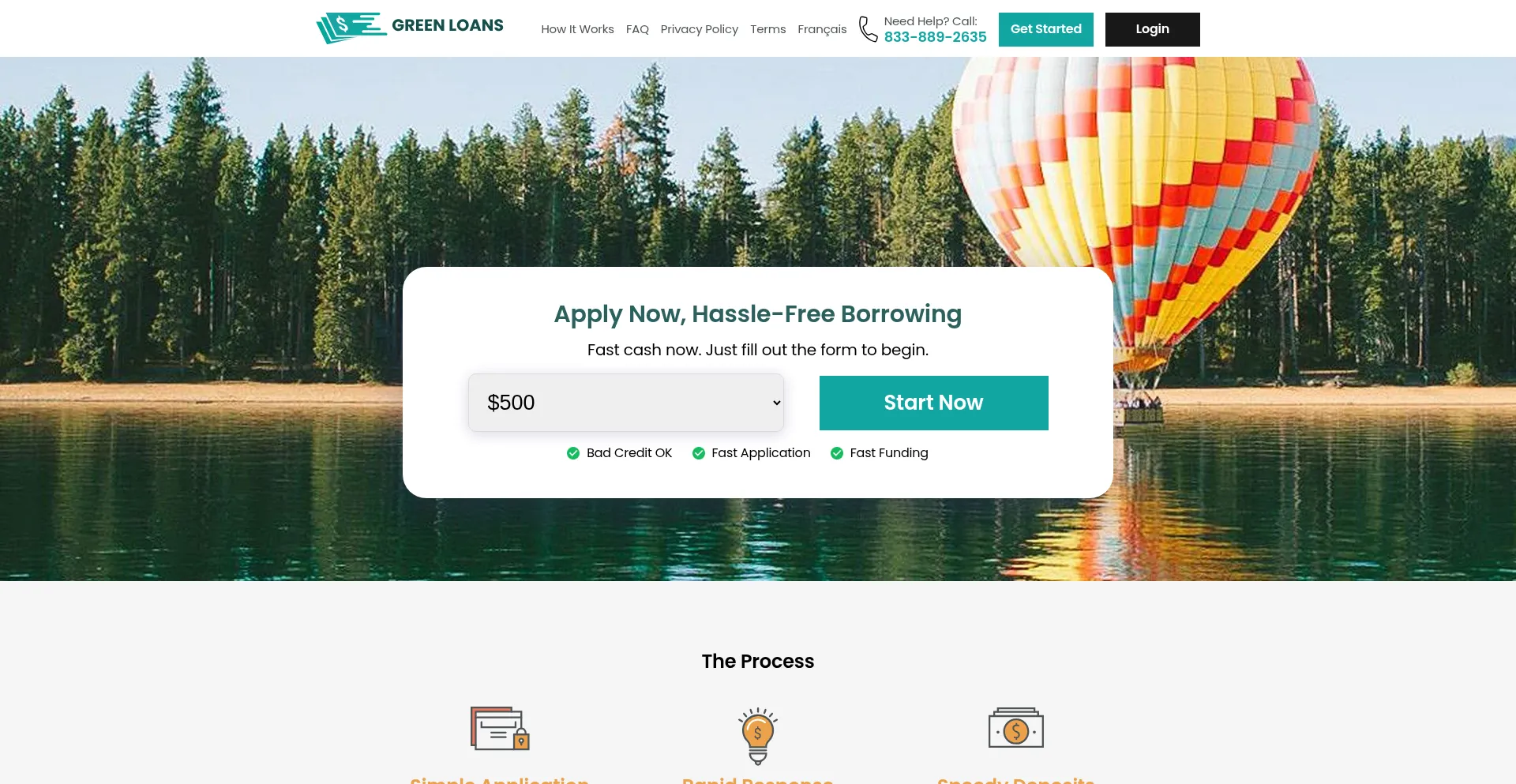Viewport: 1516px width, 784px height.
Task: Click the Start Now button
Action: point(934,403)
